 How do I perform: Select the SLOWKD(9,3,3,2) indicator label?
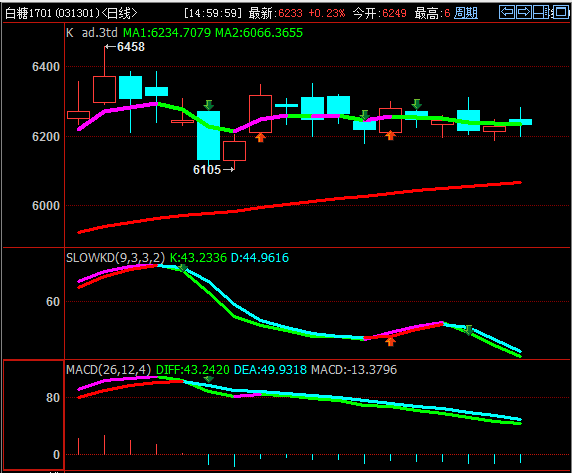(x=115, y=258)
